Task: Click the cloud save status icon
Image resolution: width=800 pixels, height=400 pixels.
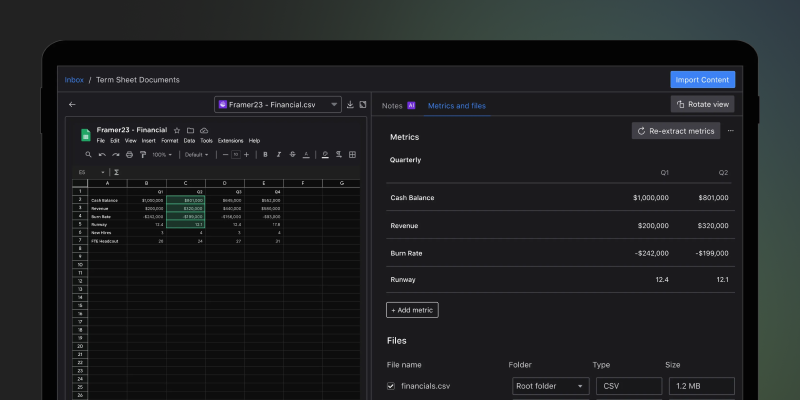Action: coord(204,131)
